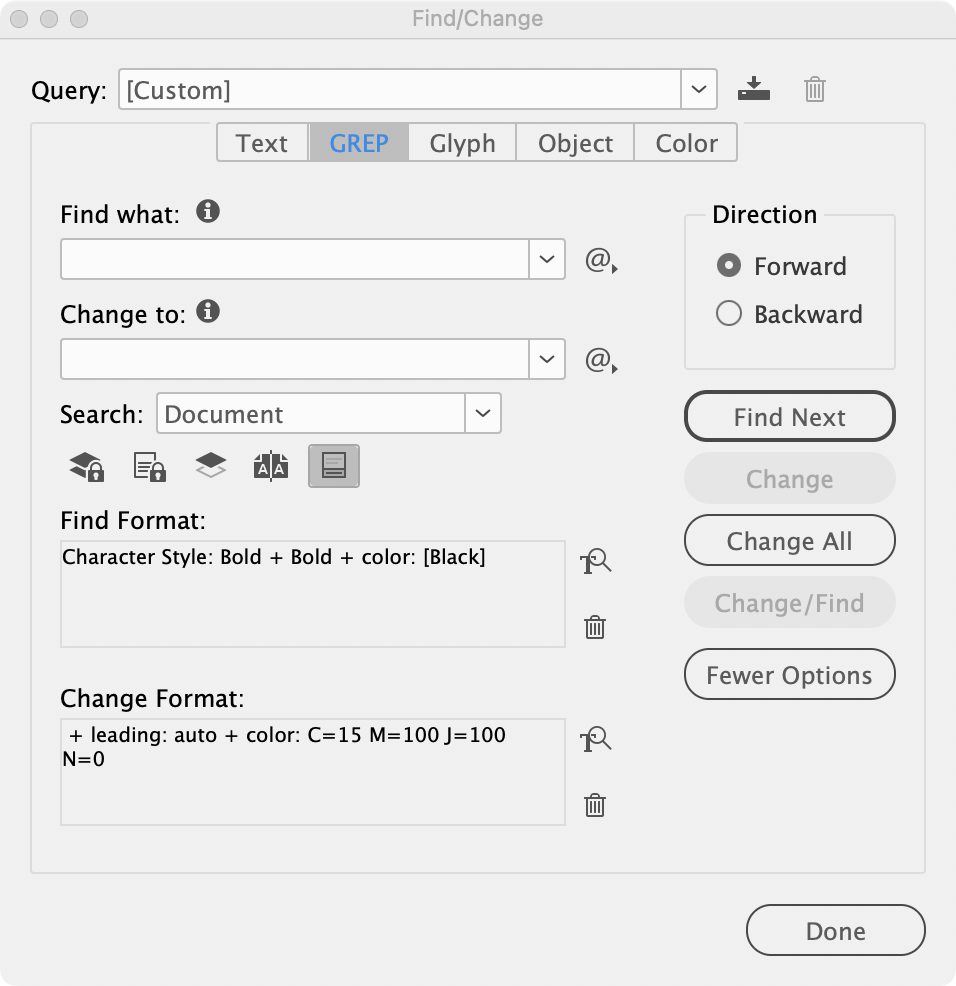Screen dimensions: 956x986
Task: Clear Change Format with its trash icon
Action: pyautogui.click(x=595, y=805)
